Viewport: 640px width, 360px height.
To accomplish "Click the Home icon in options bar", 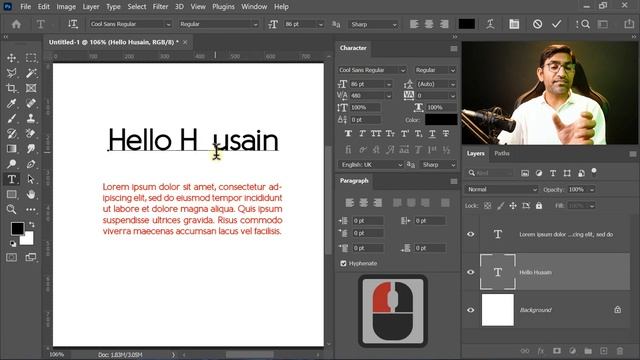I will pos(16,24).
